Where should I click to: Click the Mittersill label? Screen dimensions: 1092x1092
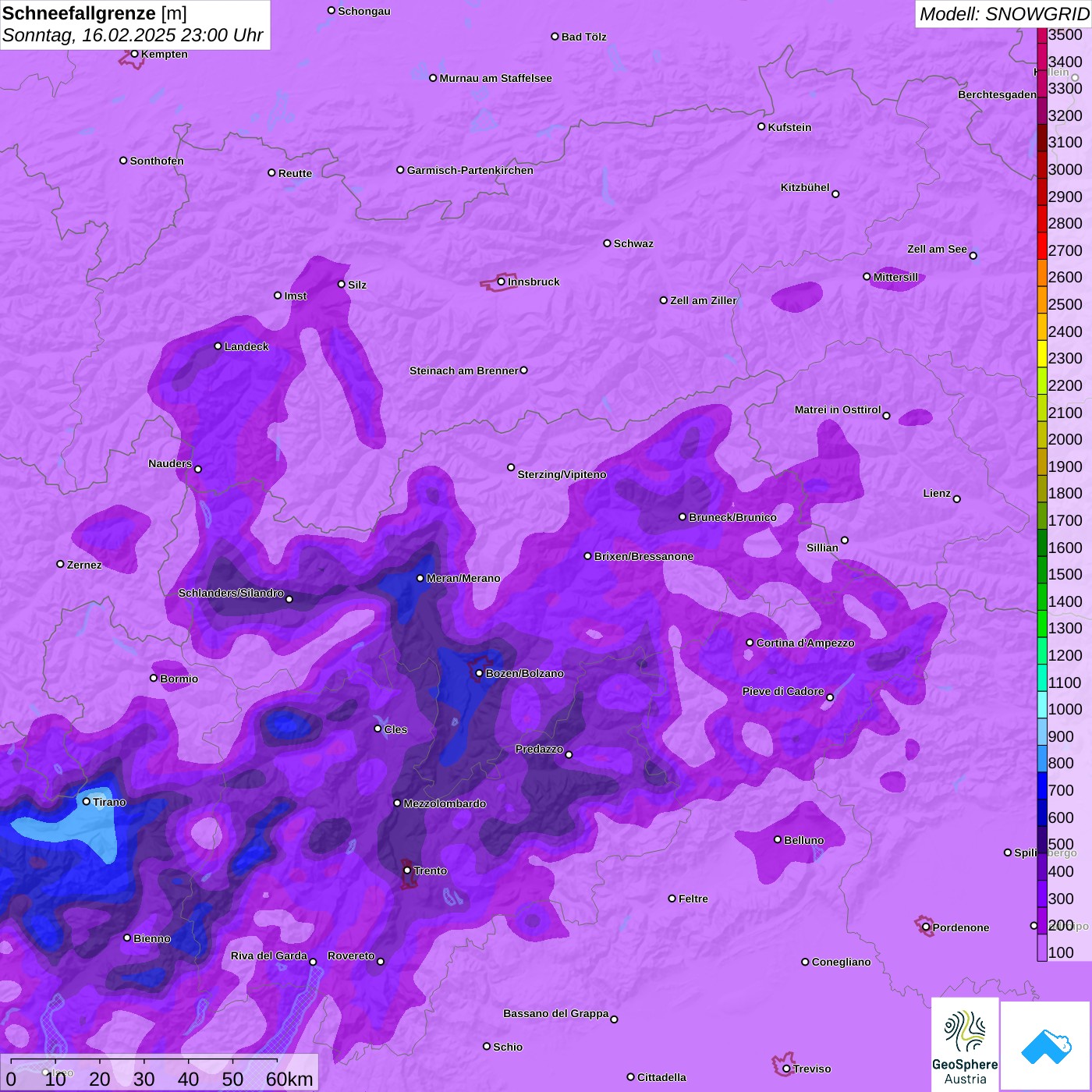(895, 277)
